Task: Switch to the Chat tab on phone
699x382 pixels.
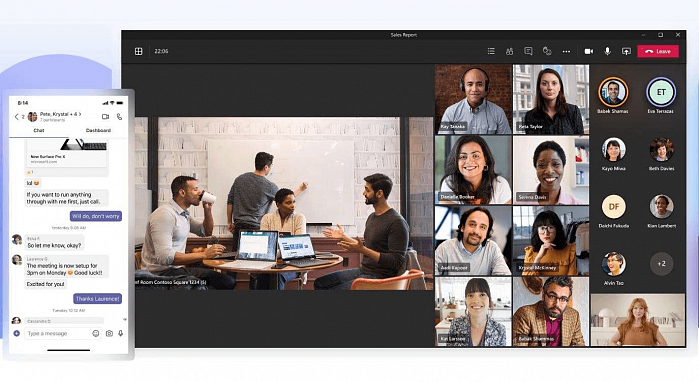Action: coord(39,131)
